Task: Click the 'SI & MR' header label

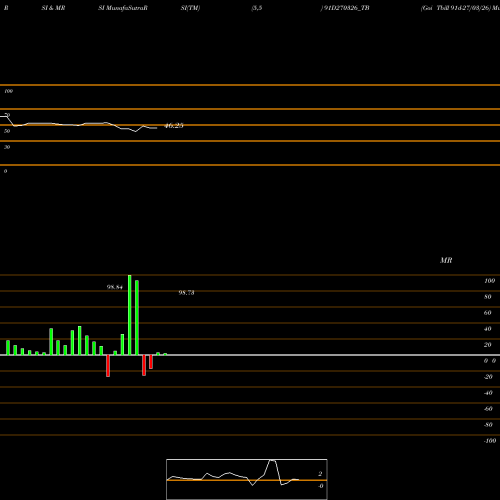Action: pos(53,8)
